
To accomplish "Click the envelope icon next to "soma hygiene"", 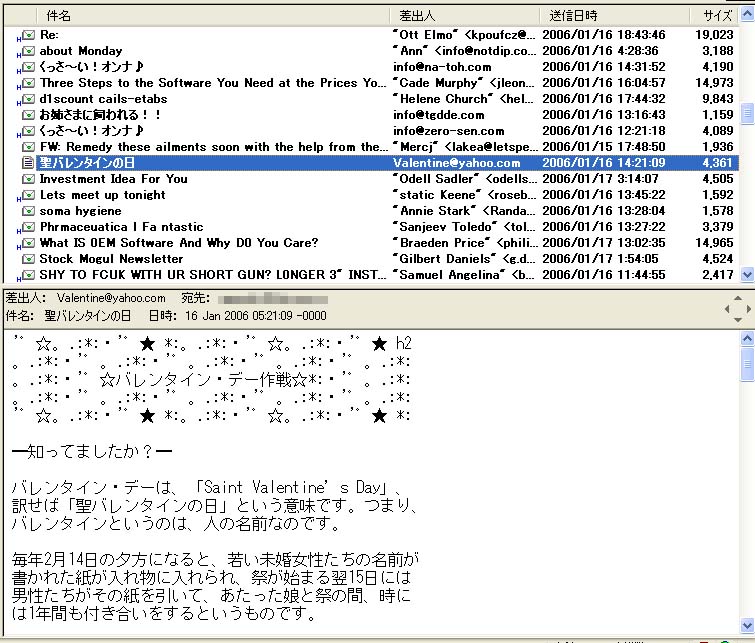I will tap(28, 211).
